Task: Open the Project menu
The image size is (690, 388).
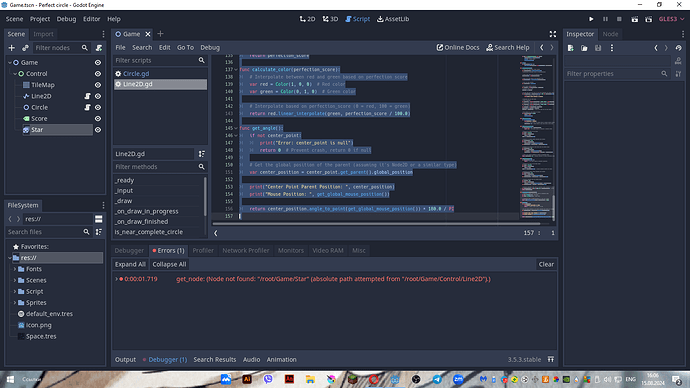Action: [40, 19]
